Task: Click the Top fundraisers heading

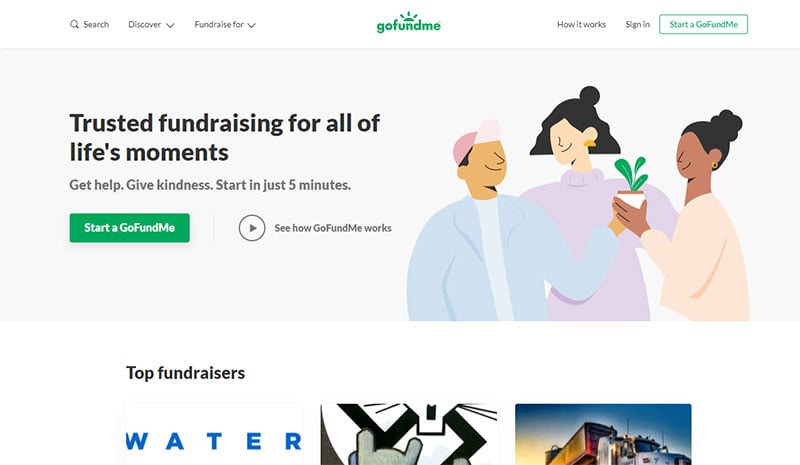Action: point(185,373)
